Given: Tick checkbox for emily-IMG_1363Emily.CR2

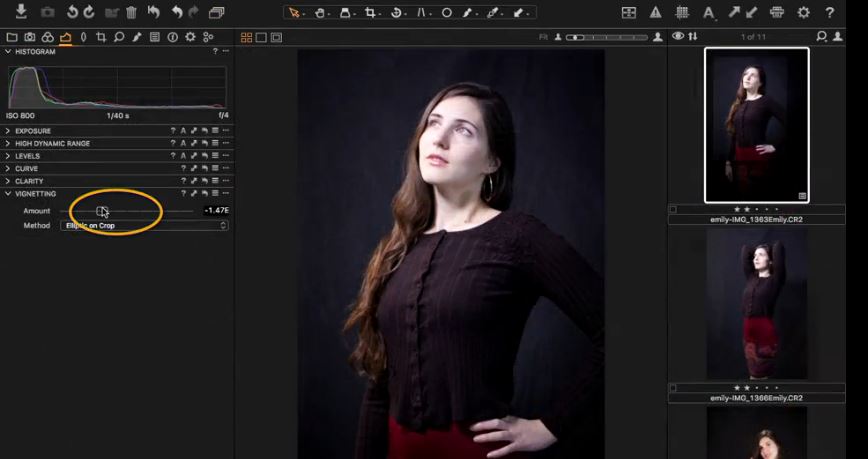Looking at the screenshot, I should click(x=672, y=210).
